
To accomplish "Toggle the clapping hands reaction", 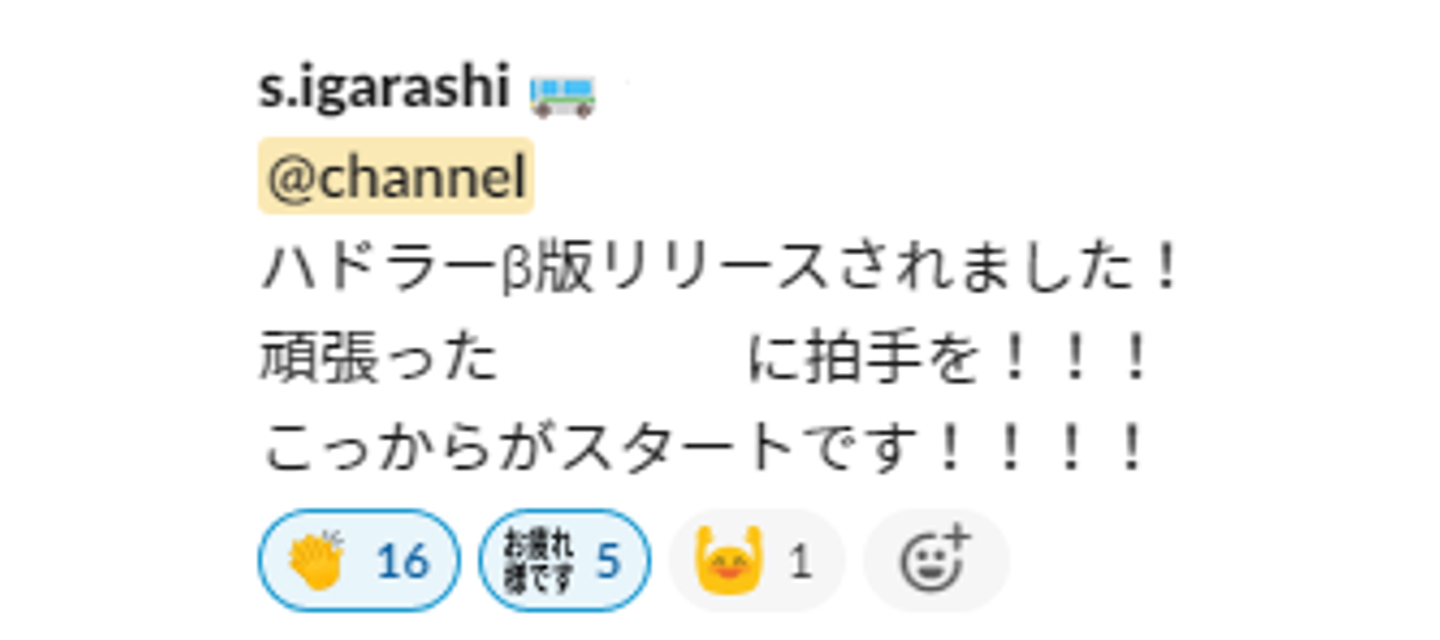I will tap(360, 560).
